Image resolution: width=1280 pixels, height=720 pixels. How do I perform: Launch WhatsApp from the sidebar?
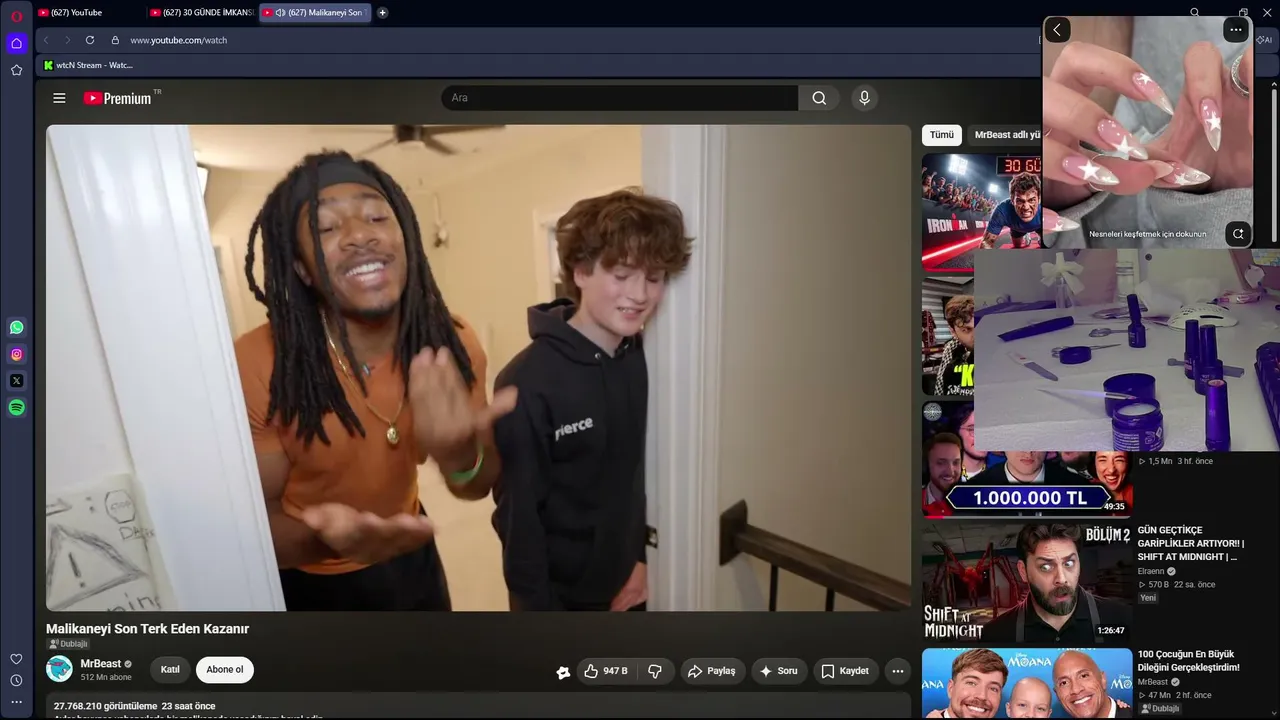pyautogui.click(x=16, y=327)
